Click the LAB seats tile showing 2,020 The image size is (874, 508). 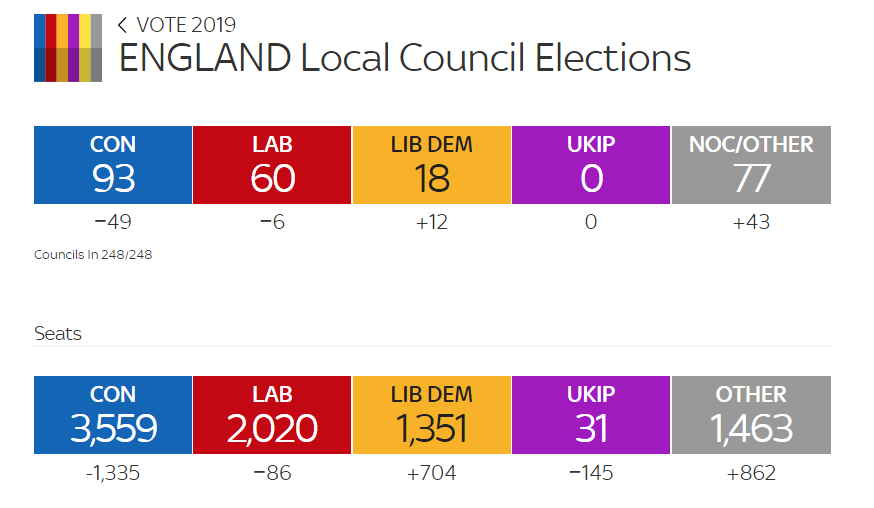pyautogui.click(x=272, y=415)
